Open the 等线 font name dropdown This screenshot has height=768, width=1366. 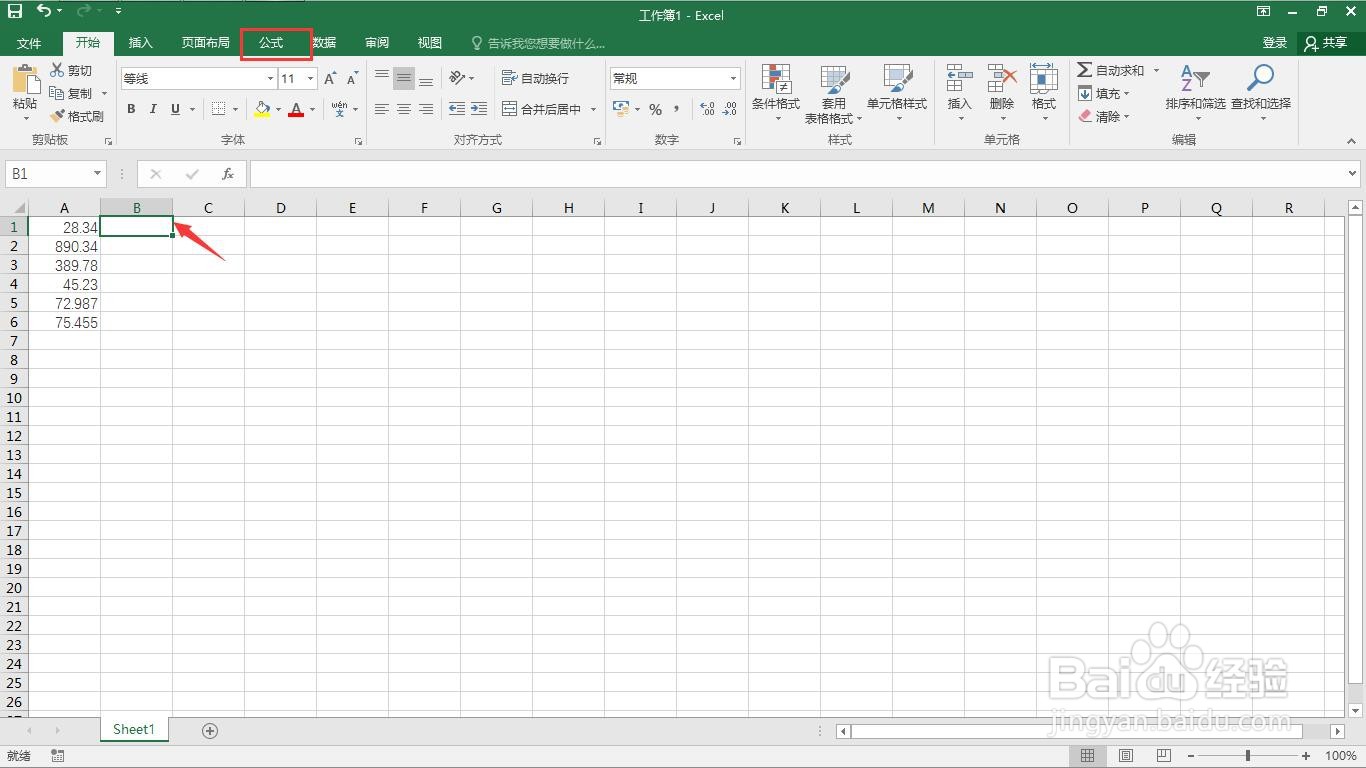270,78
